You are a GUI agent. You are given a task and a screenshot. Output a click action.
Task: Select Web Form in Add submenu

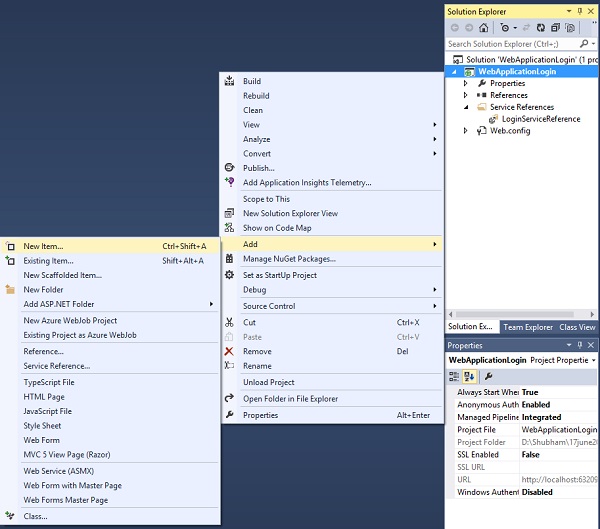click(x=41, y=440)
